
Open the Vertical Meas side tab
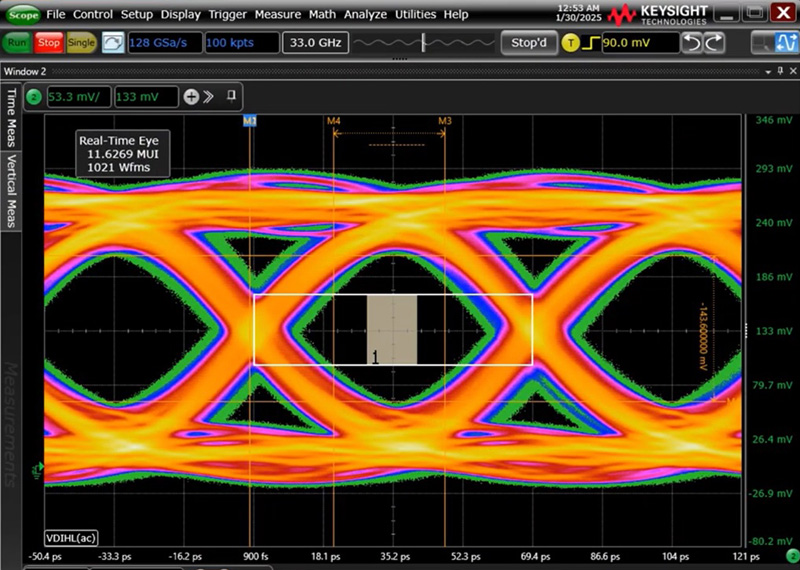[11, 191]
